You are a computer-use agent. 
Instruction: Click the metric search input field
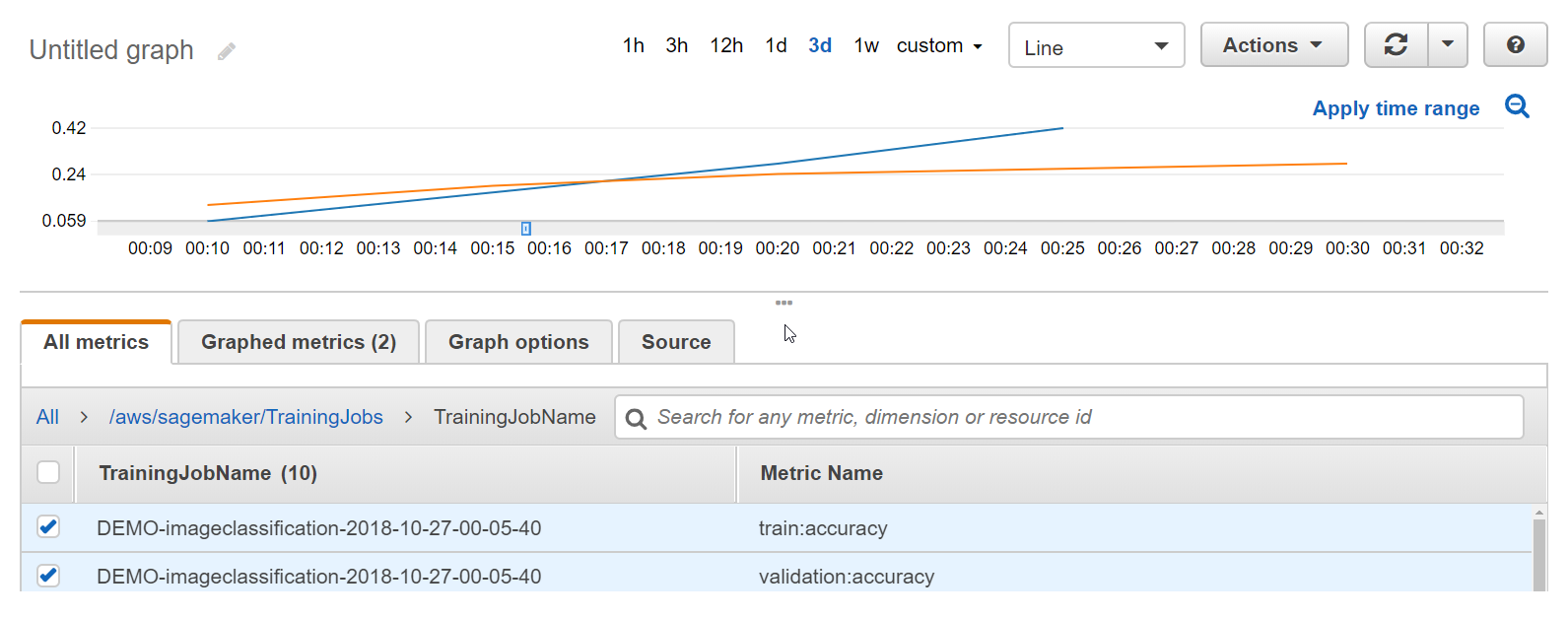click(1084, 417)
